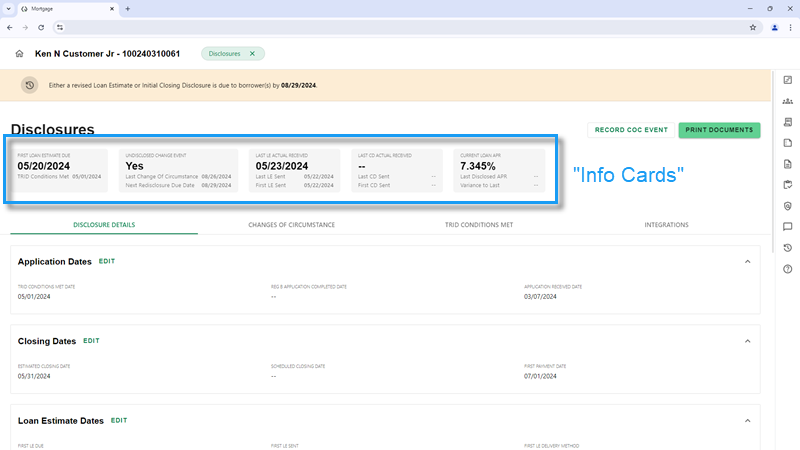Switch to Disclosure Details tab
This screenshot has width=800, height=450.
104,225
